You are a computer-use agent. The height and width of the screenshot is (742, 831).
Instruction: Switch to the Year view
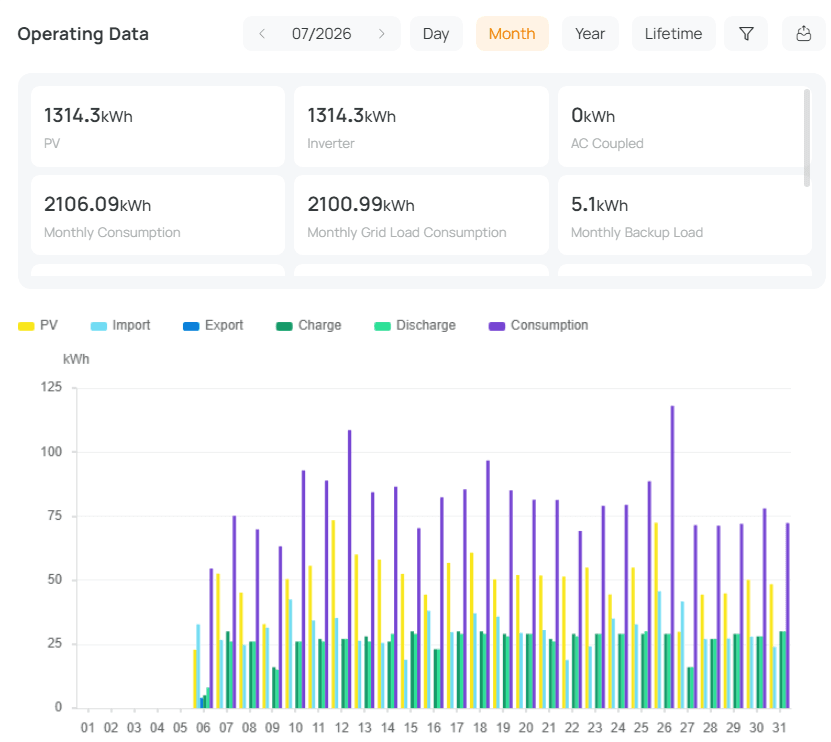pyautogui.click(x=590, y=34)
